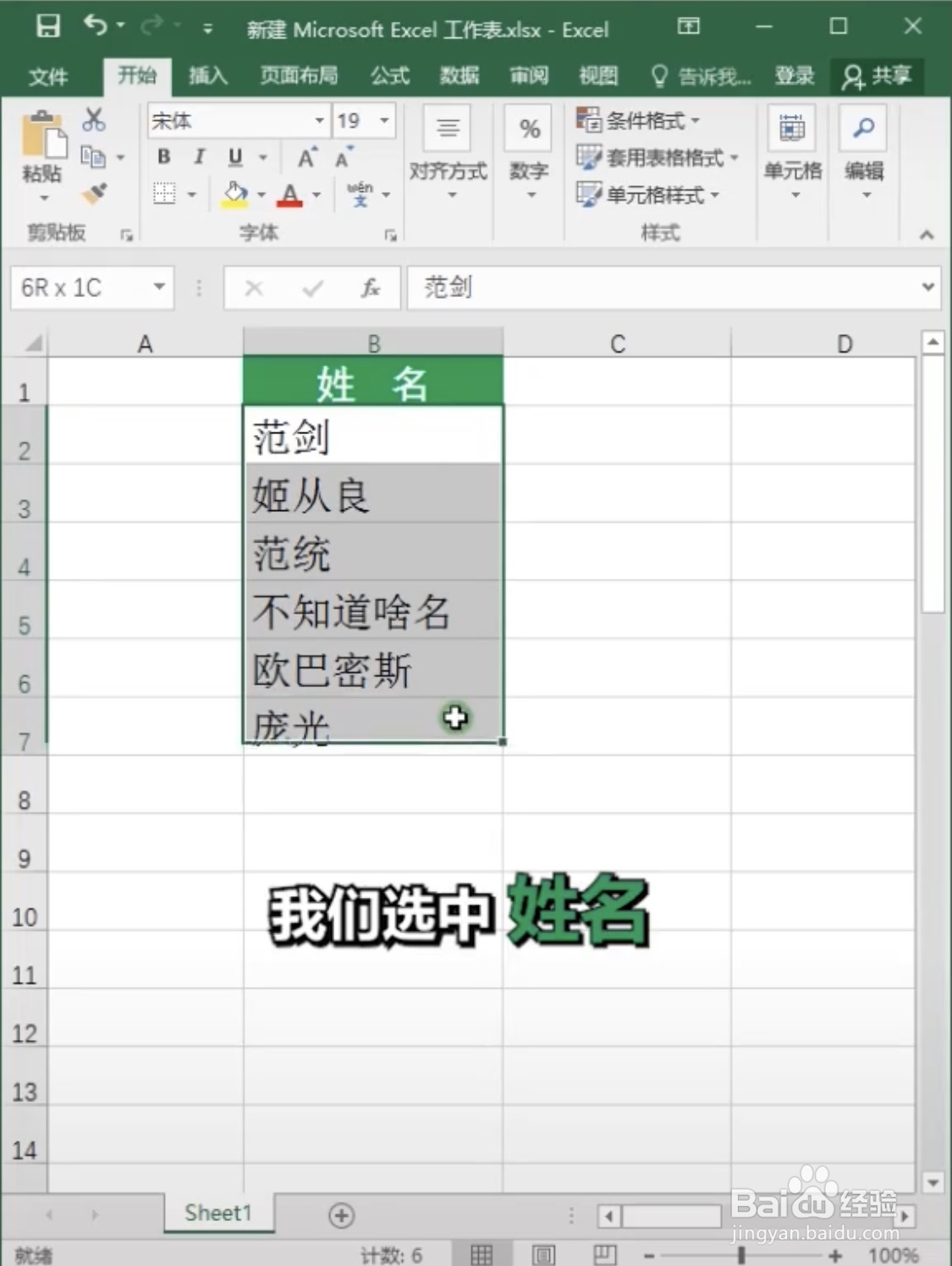Add a new sheet with the plus button
The height and width of the screenshot is (1266, 952).
tap(341, 1214)
